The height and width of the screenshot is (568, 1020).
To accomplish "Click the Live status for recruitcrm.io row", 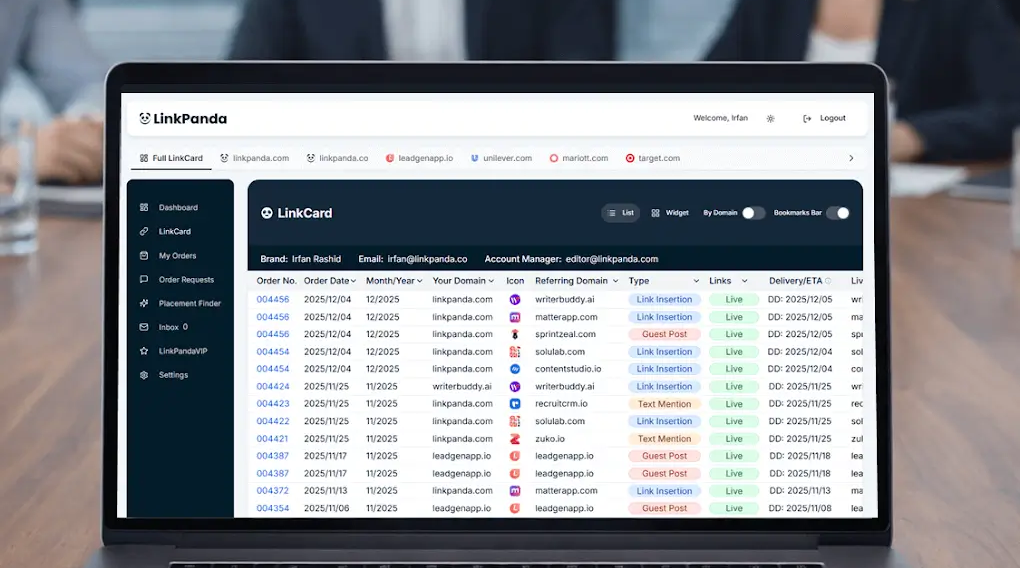I will tap(734, 403).
